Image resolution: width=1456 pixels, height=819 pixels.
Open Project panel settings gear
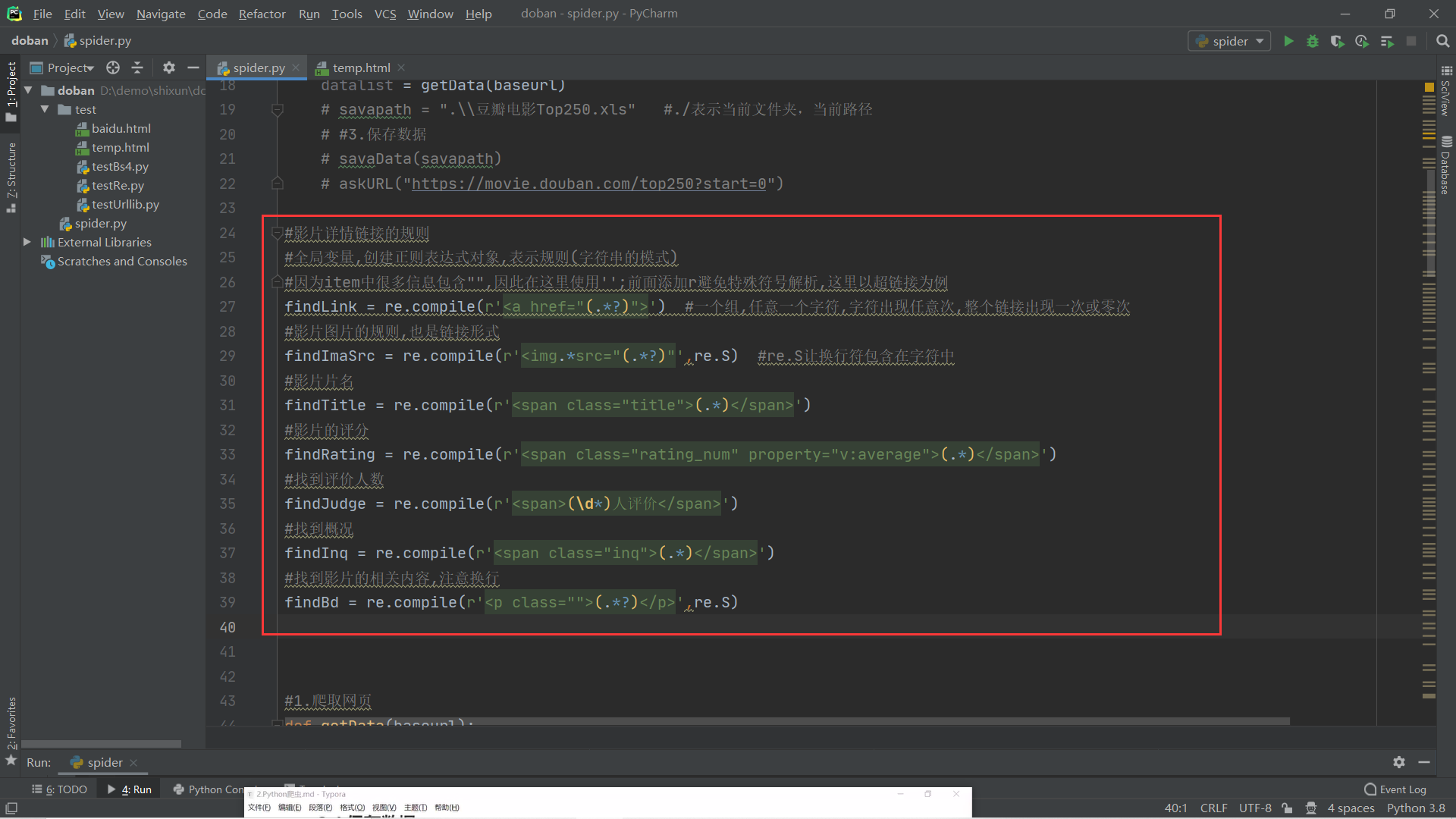point(169,67)
